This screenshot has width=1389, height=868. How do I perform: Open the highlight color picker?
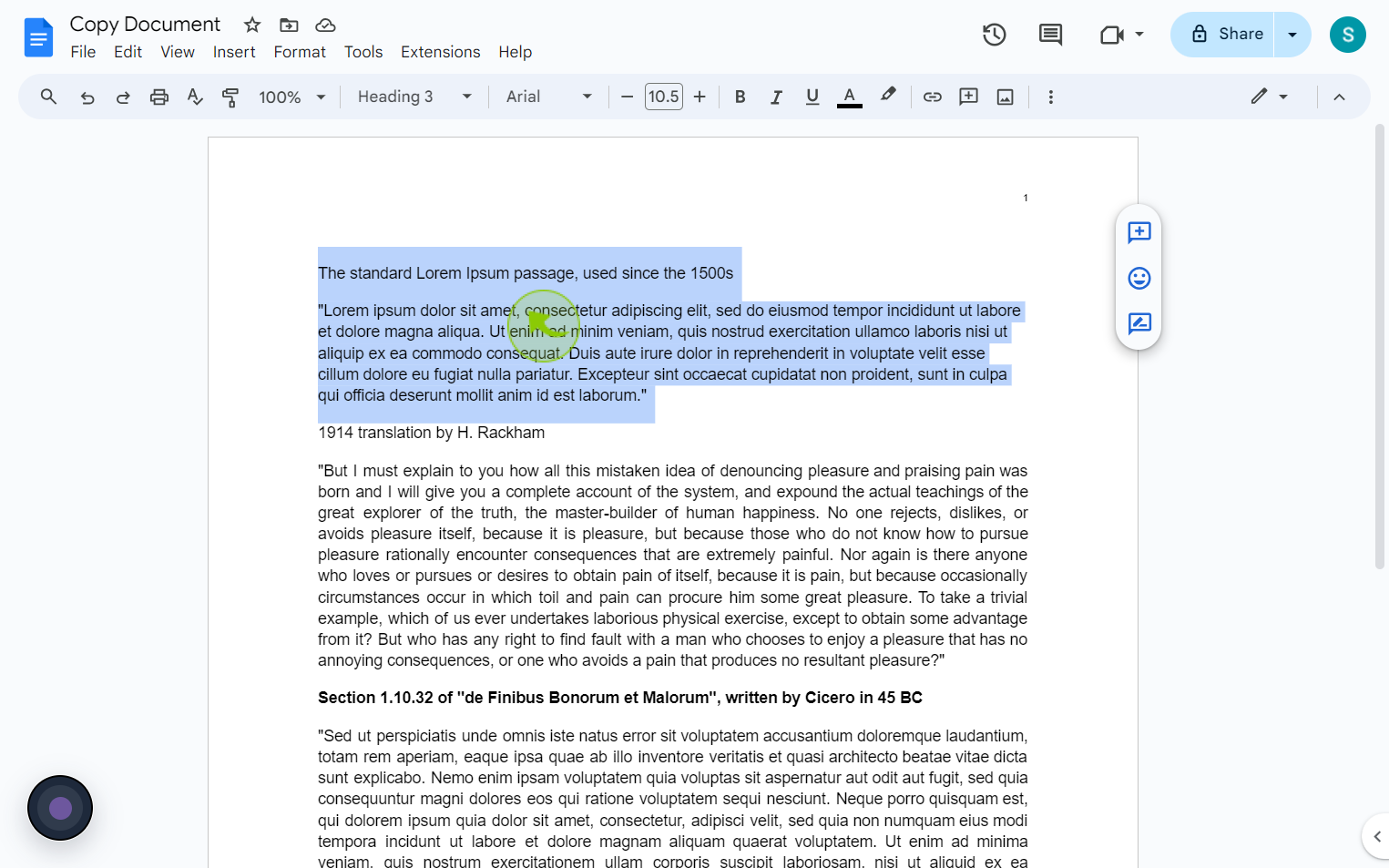888,95
